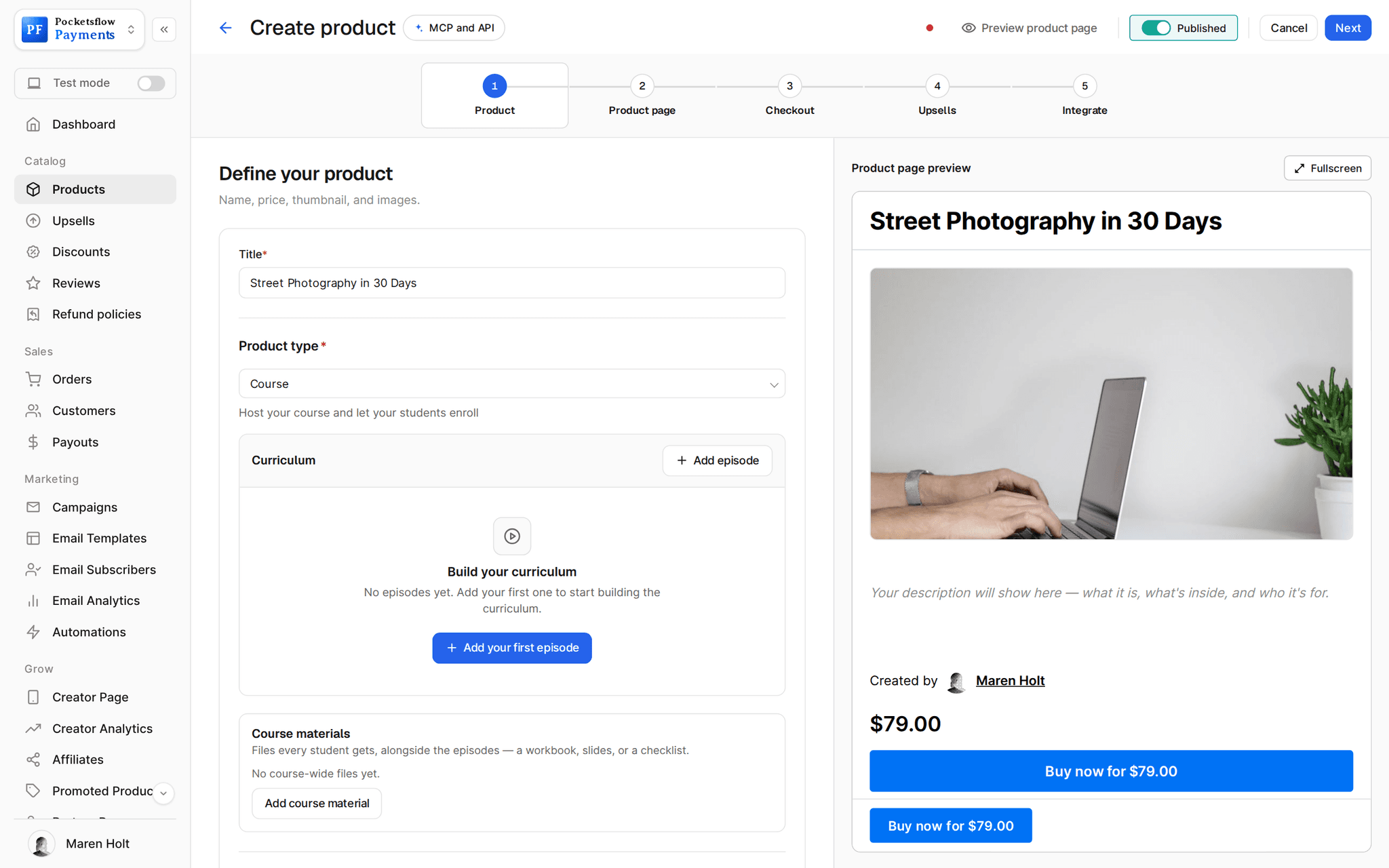Viewport: 1389px width, 868px height.
Task: Toggle Test mode switch
Action: (151, 83)
